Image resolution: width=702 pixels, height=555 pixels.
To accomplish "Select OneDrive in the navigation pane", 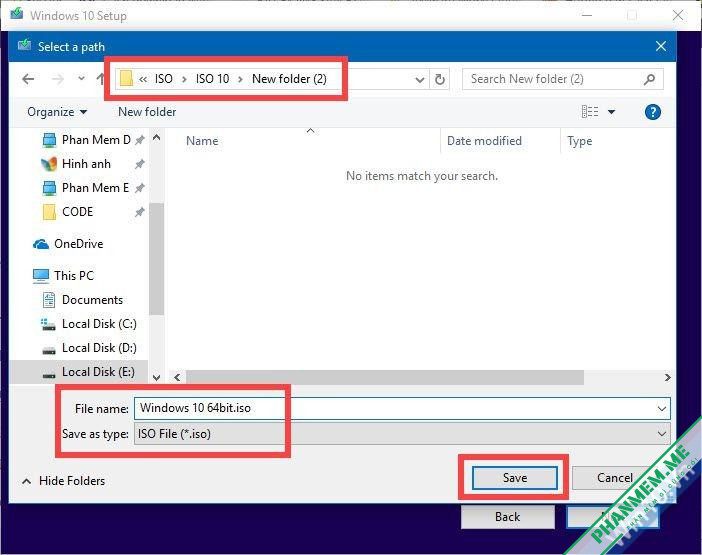I will click(68, 244).
